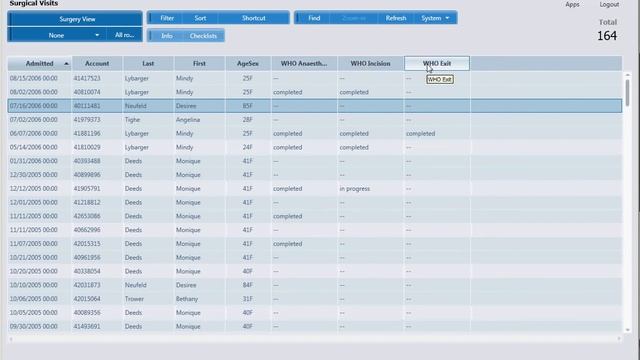The width and height of the screenshot is (640, 360).
Task: Open the Filter toolbar option
Action: 167,18
